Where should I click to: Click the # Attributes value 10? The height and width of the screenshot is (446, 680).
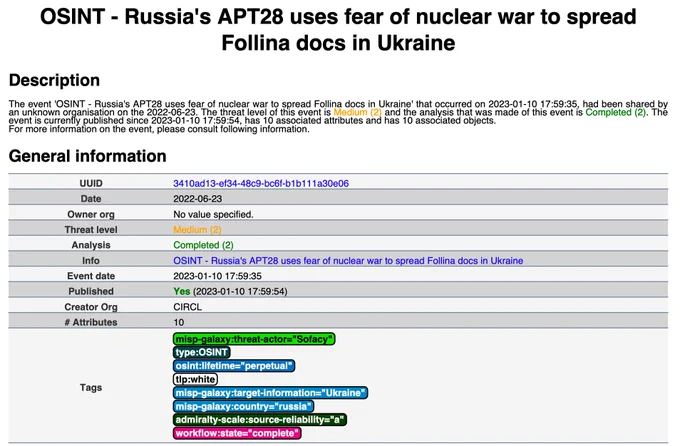[179, 322]
